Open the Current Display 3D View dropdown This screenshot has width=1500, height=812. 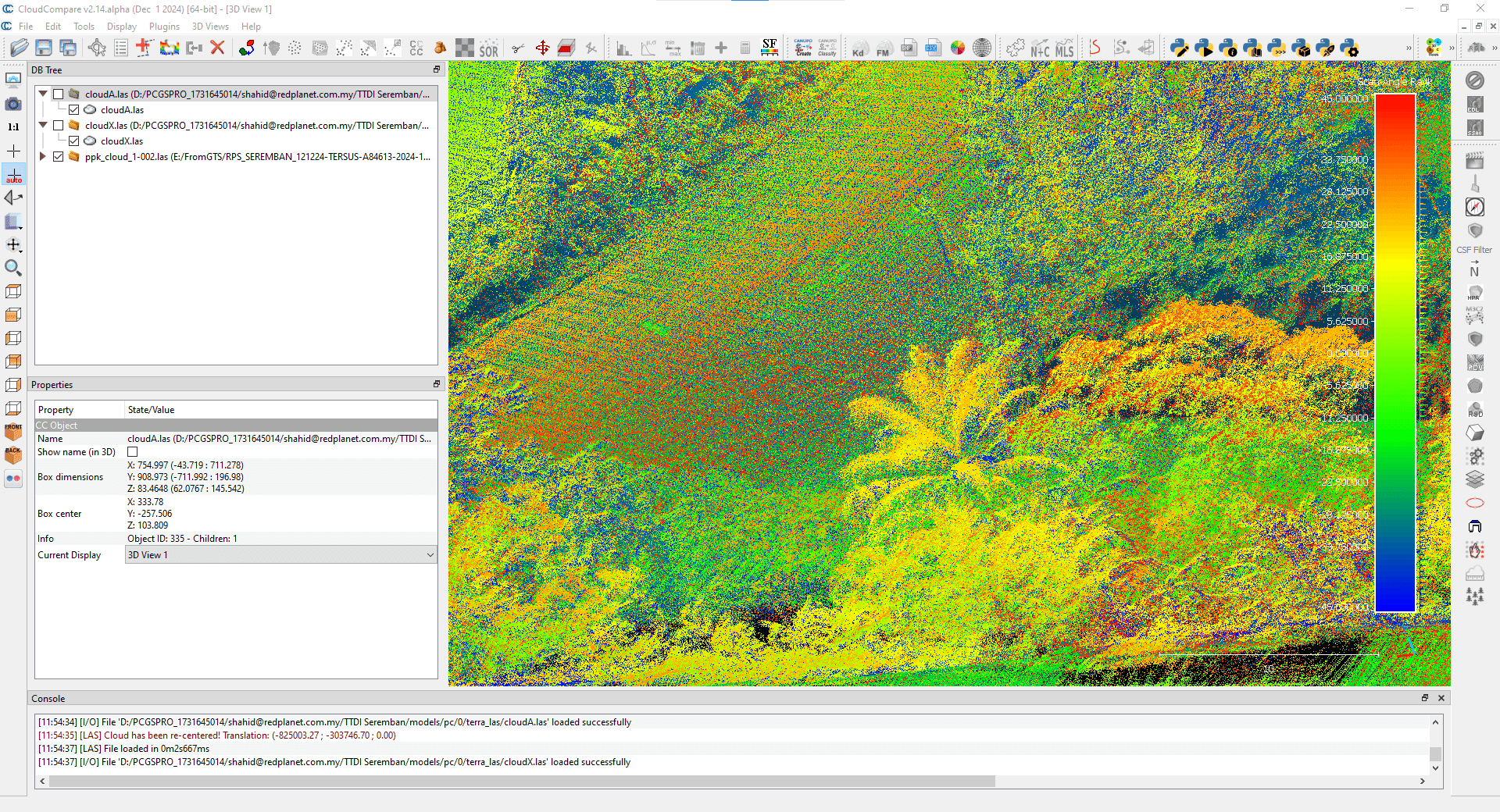click(280, 555)
